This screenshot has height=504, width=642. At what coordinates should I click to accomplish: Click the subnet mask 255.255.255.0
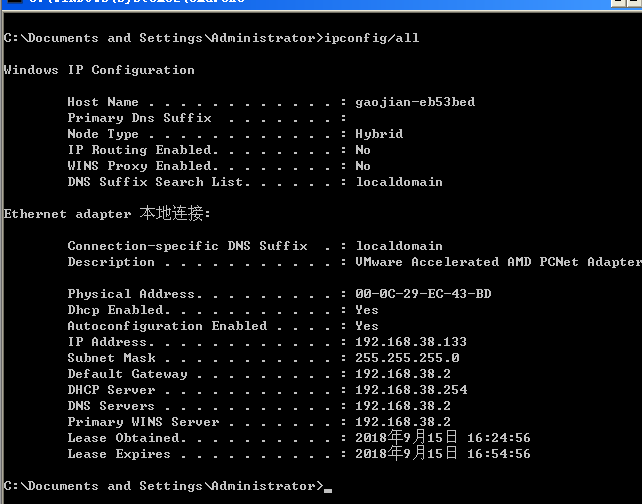[x=407, y=358]
